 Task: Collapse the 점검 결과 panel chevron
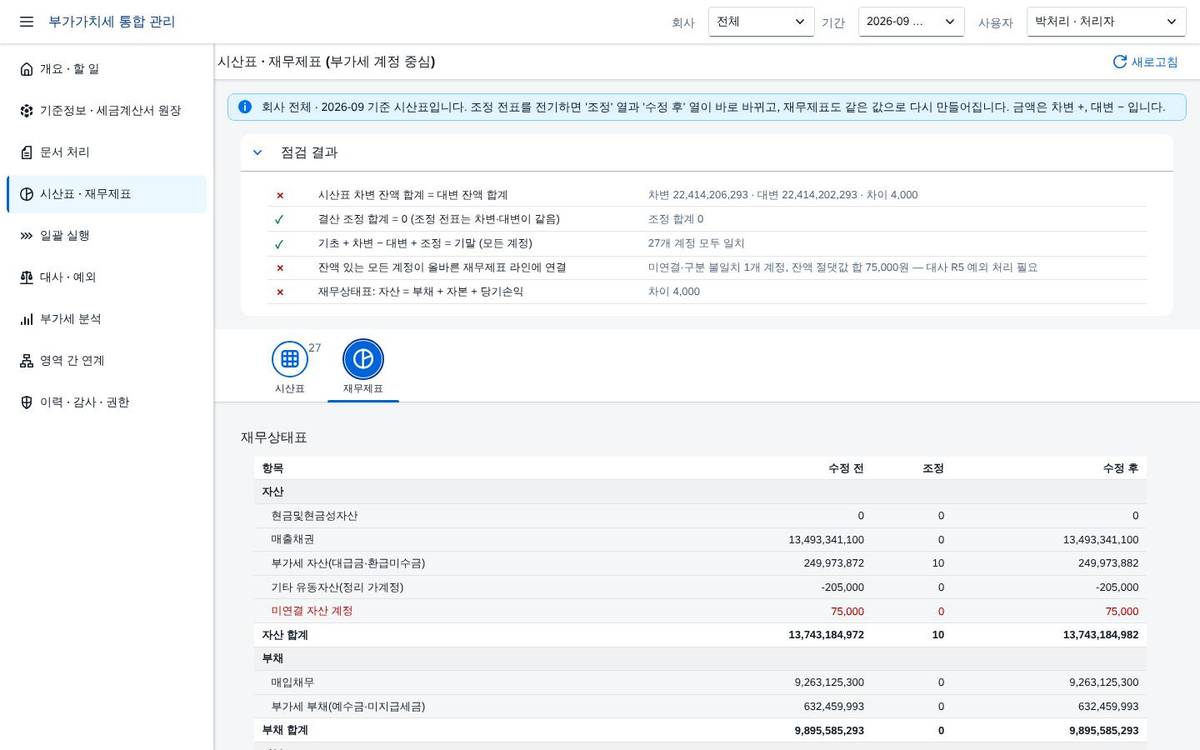point(257,153)
